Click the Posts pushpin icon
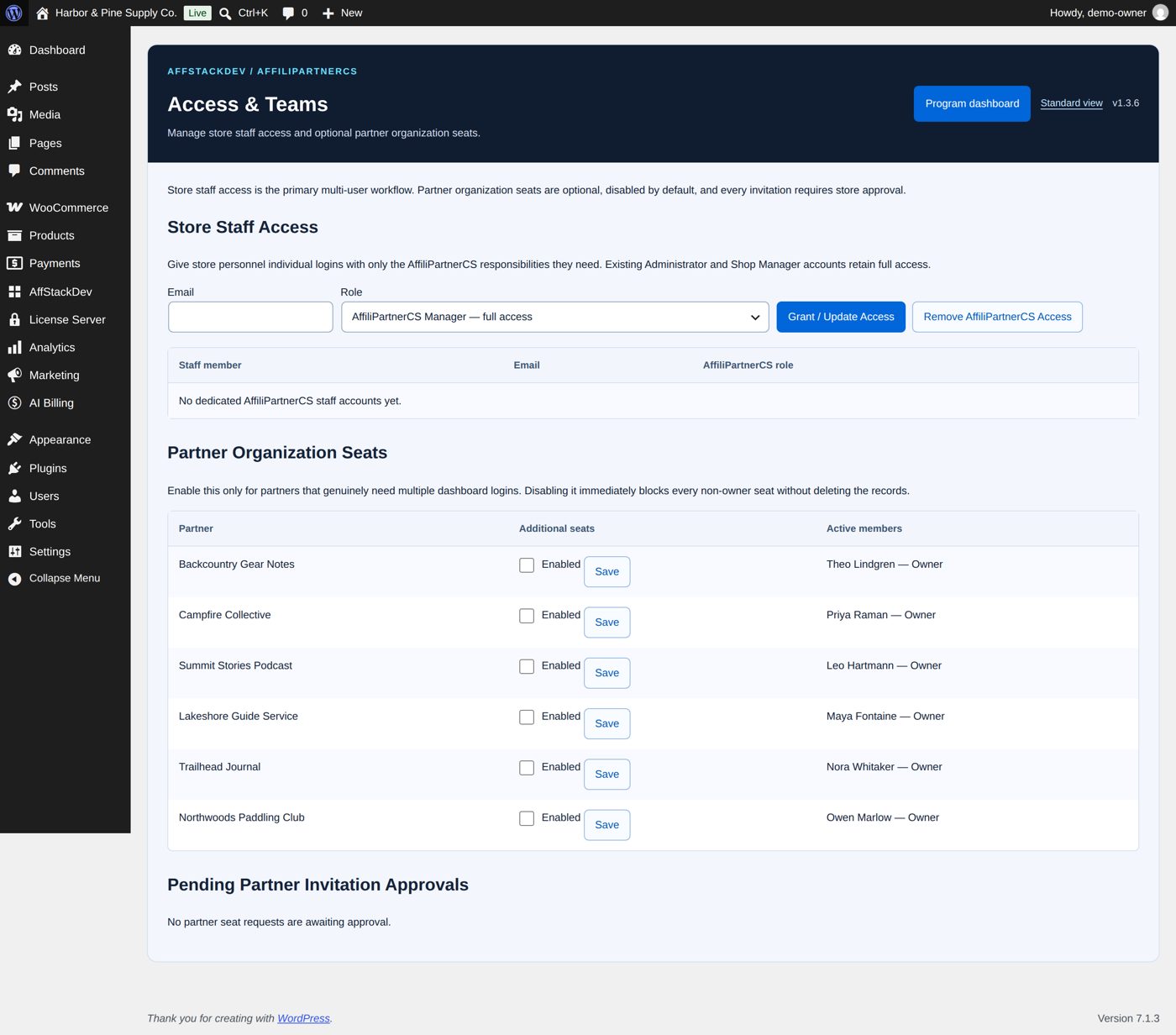Image resolution: width=1176 pixels, height=1035 pixels. tap(14, 87)
